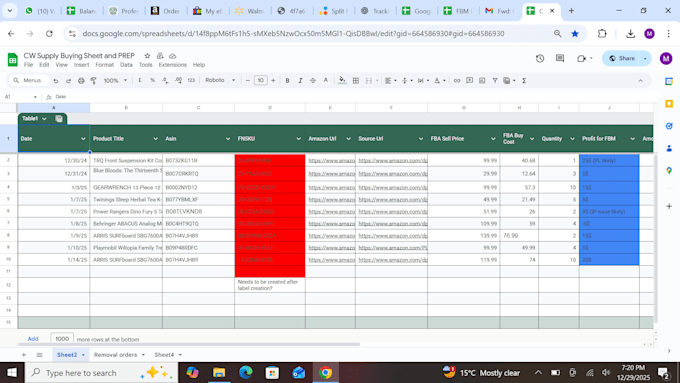Viewport: 680px width, 383px height.
Task: Format the cell as percent
Action: coord(152,80)
